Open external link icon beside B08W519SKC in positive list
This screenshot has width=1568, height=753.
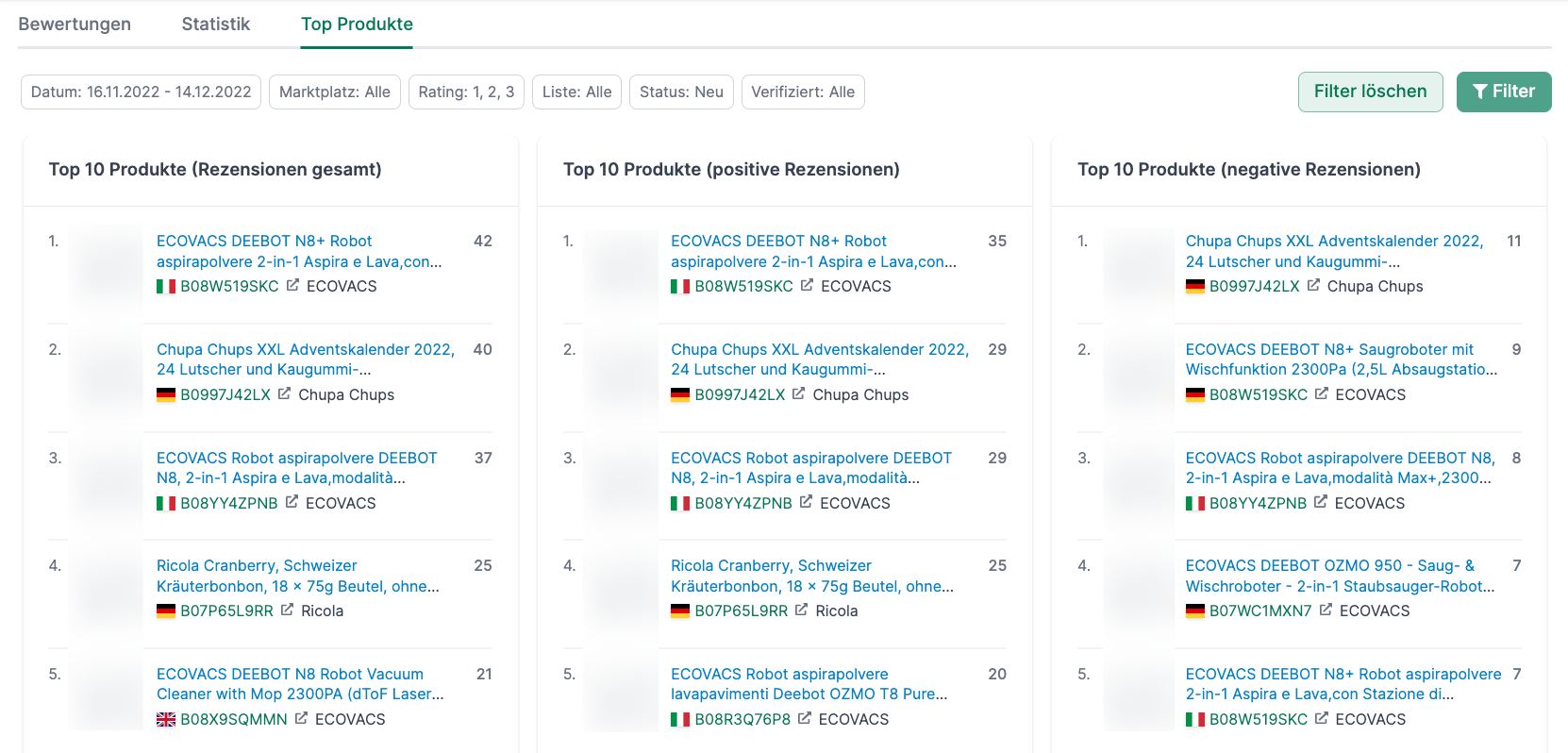(x=807, y=285)
